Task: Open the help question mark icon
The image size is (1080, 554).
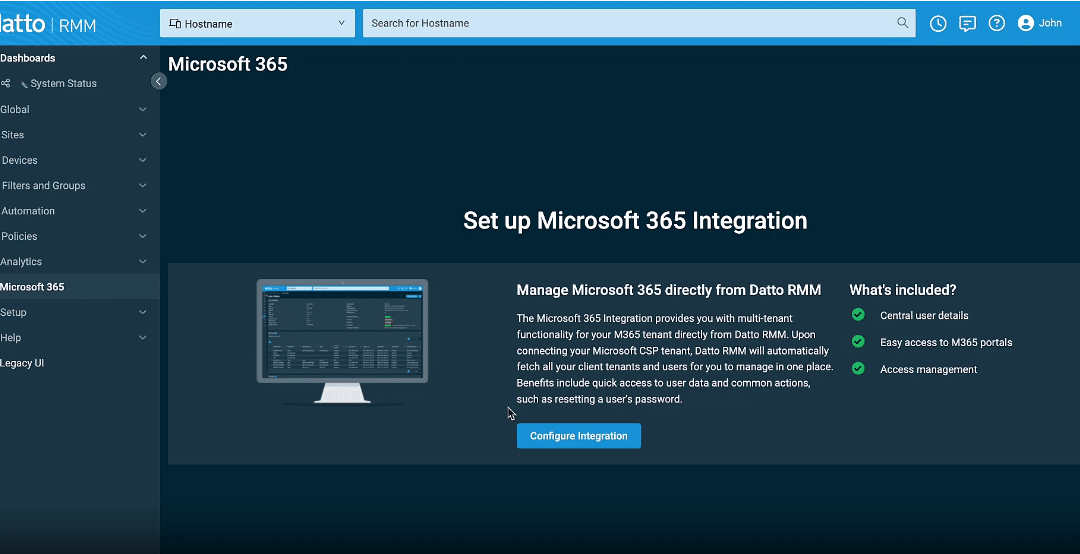Action: pos(996,23)
